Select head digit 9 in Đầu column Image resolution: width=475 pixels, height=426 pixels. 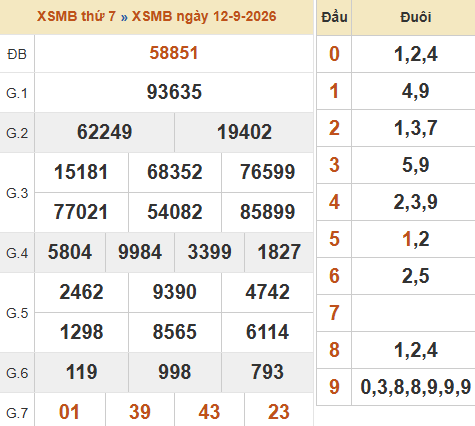click(x=334, y=387)
